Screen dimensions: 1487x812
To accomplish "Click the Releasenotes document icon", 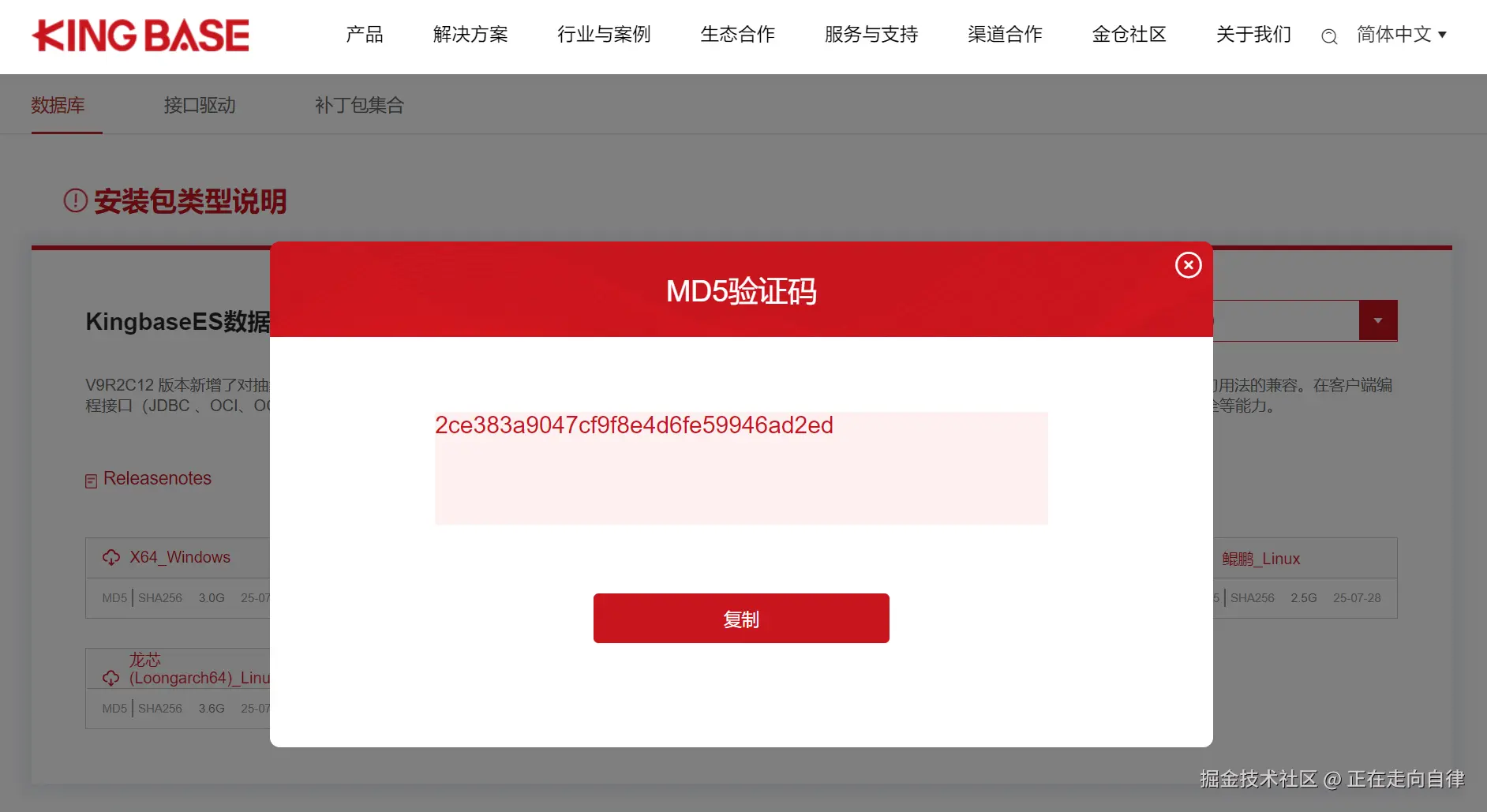I will click(92, 481).
